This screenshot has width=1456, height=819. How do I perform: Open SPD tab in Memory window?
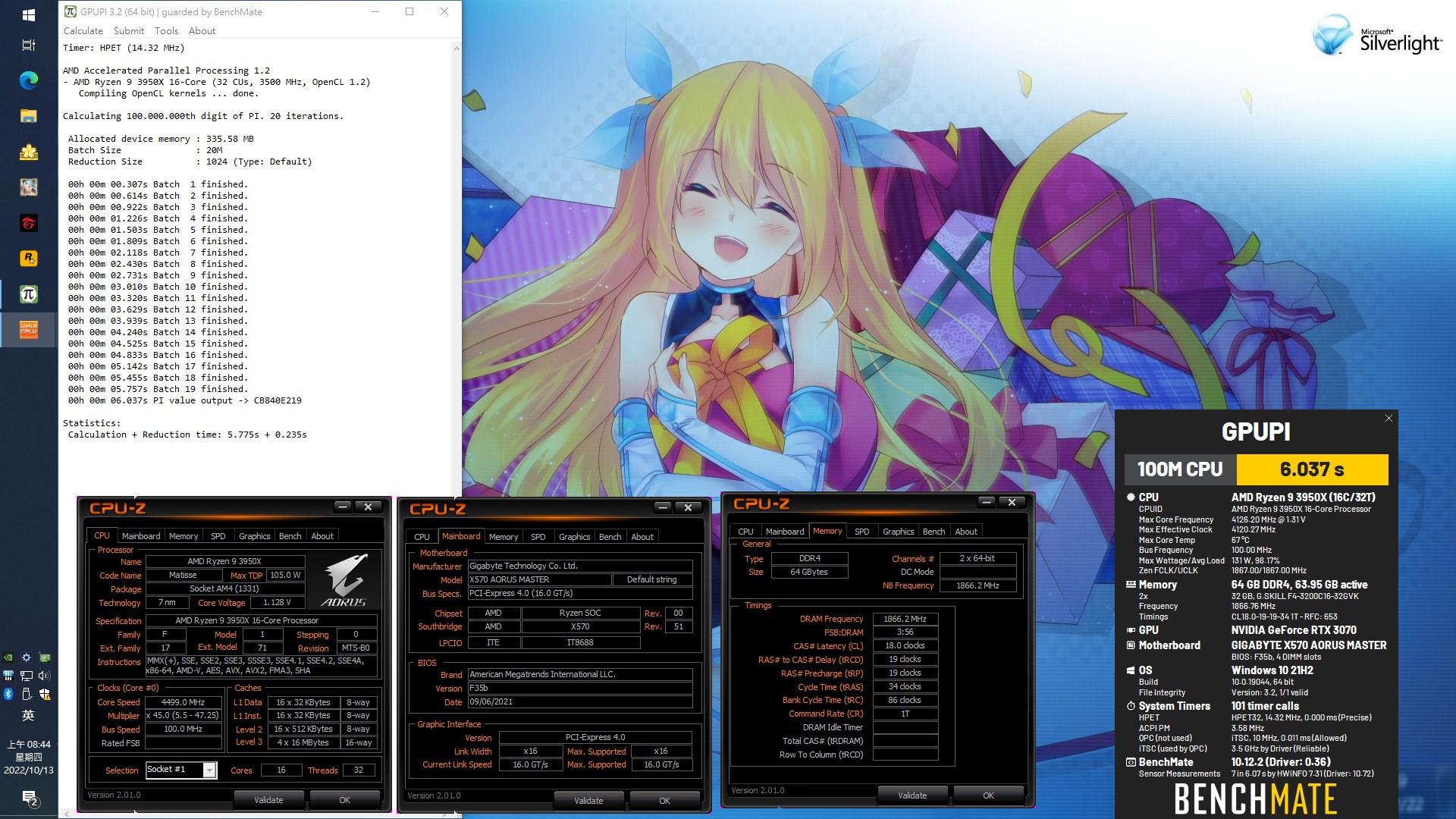[862, 532]
